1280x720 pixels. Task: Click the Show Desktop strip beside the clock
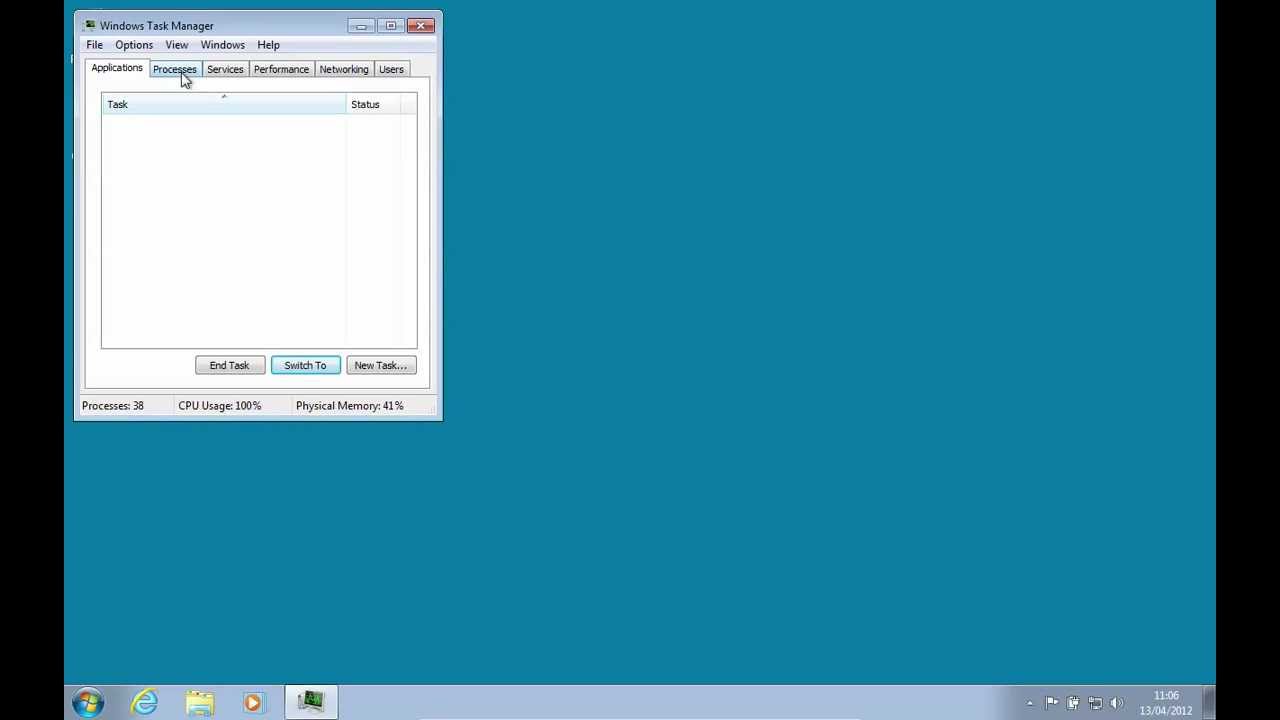tap(1208, 702)
